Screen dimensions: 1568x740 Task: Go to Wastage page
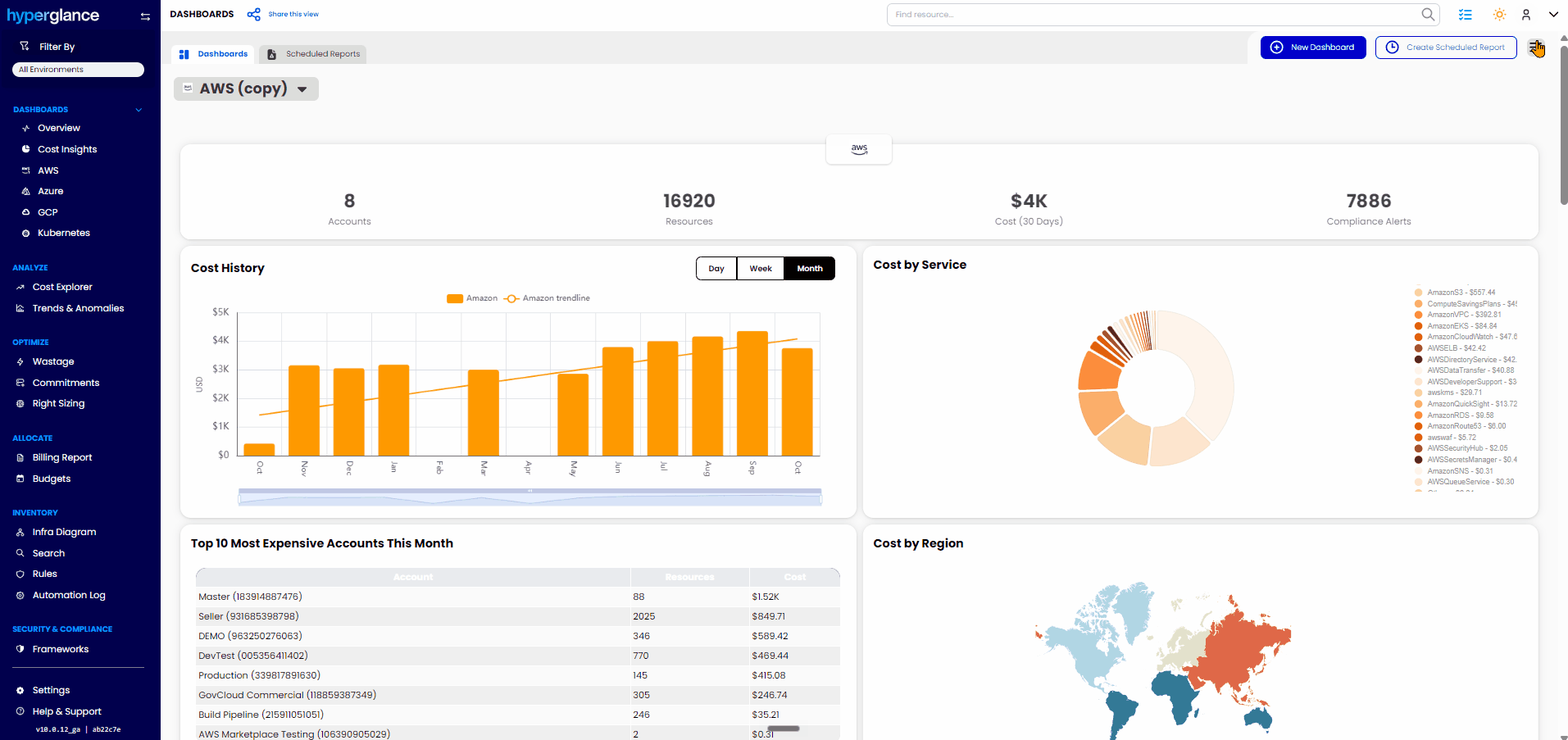point(53,361)
